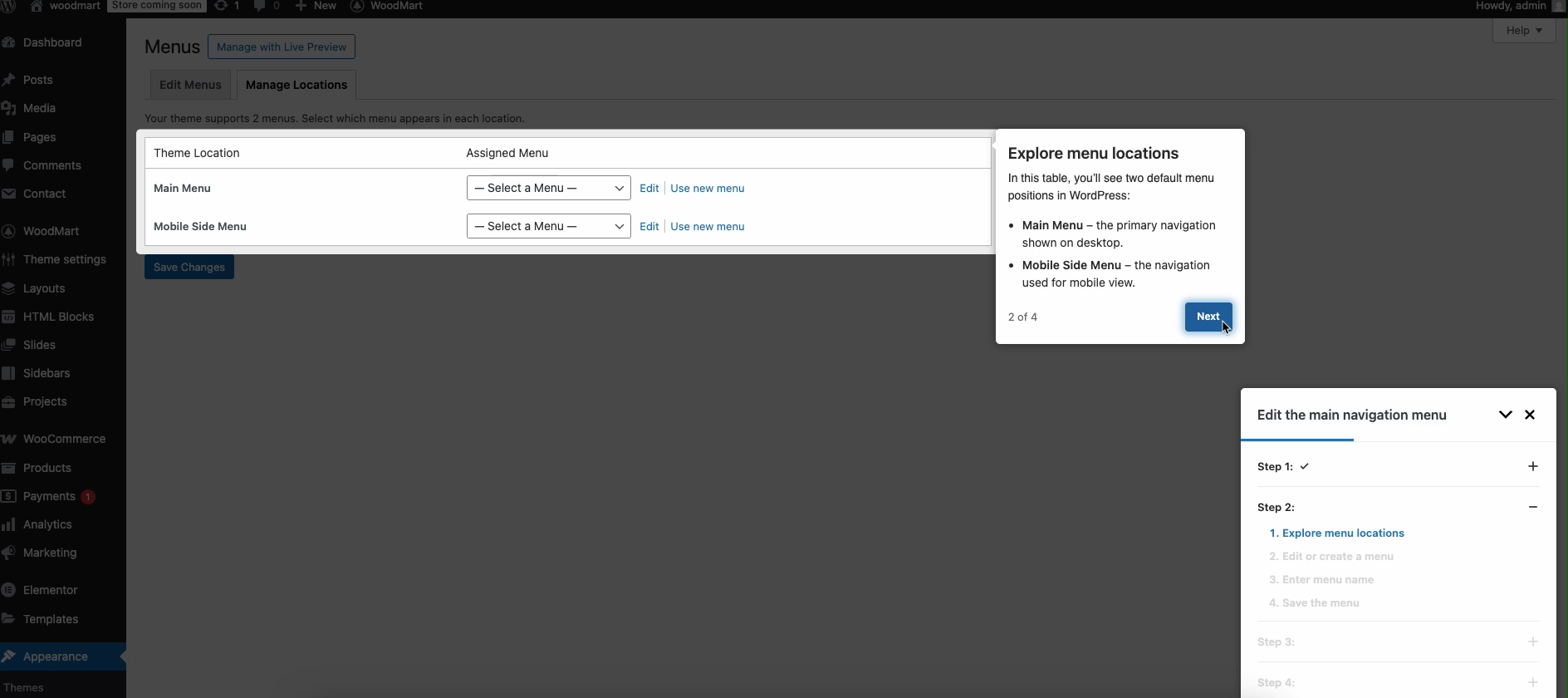The width and height of the screenshot is (1568, 698).
Task: Click the Media icon in sidebar
Action: coord(9,108)
